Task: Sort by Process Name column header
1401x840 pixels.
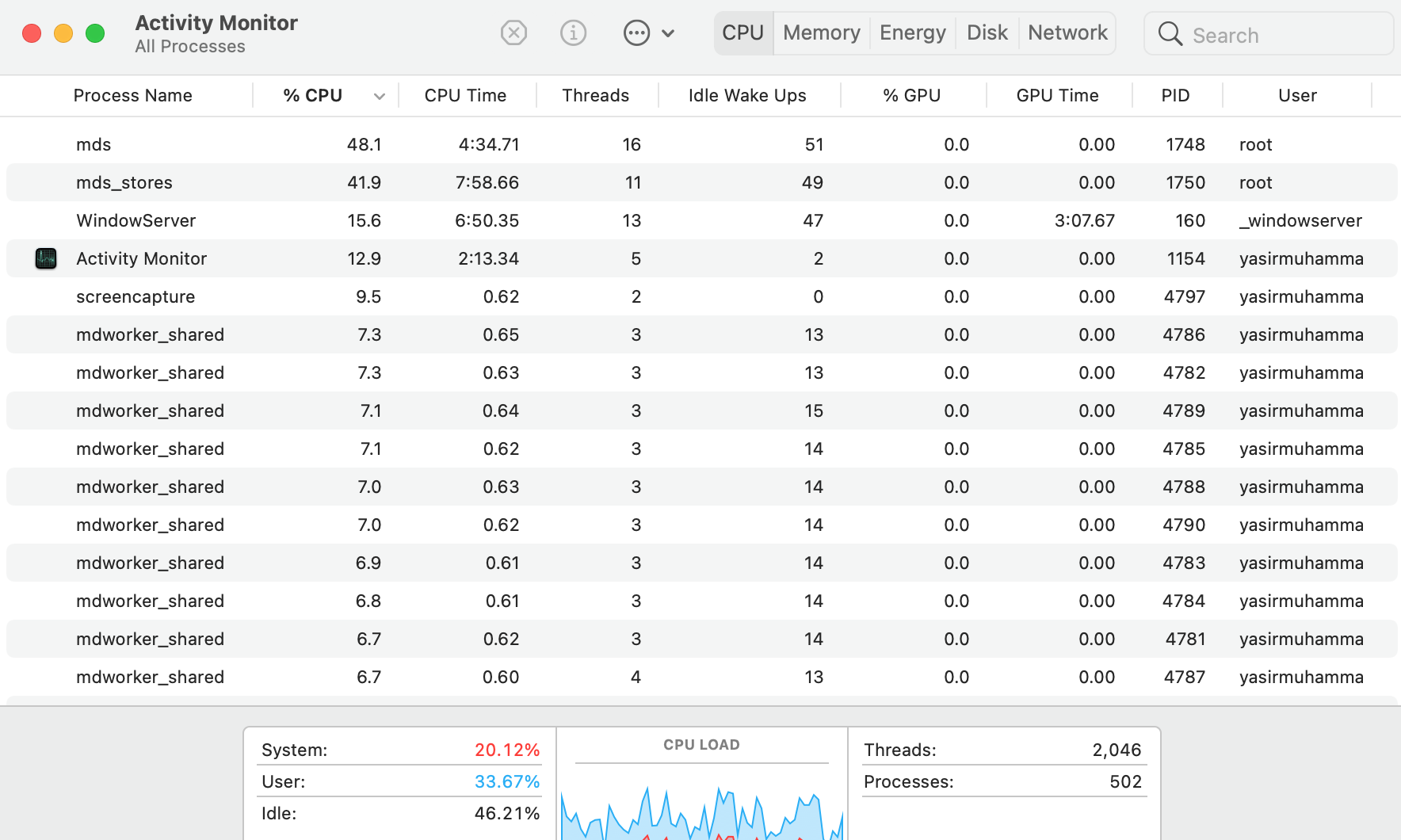Action: [132, 96]
